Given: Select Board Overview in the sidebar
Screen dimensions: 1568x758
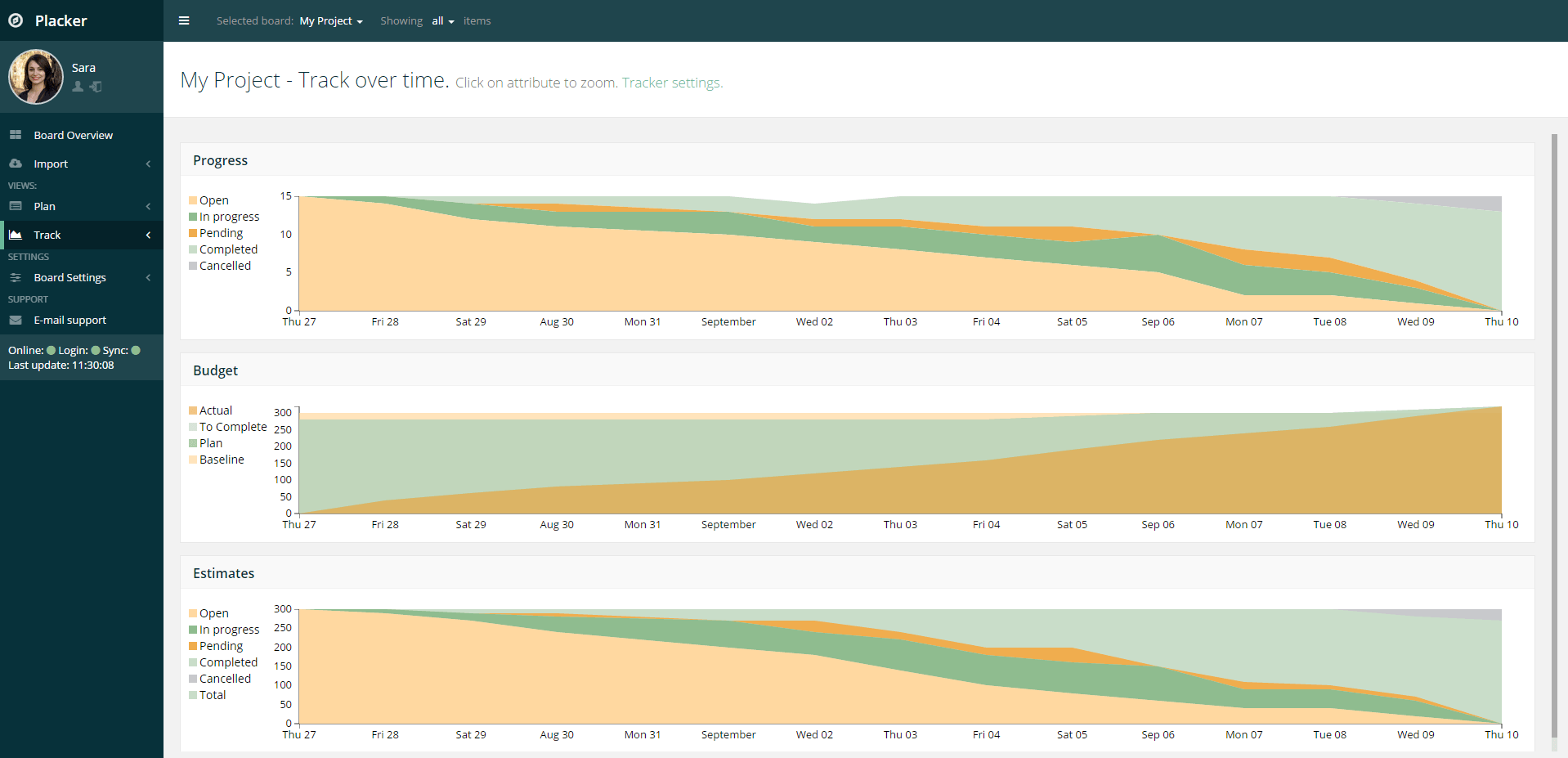Looking at the screenshot, I should pyautogui.click(x=74, y=134).
